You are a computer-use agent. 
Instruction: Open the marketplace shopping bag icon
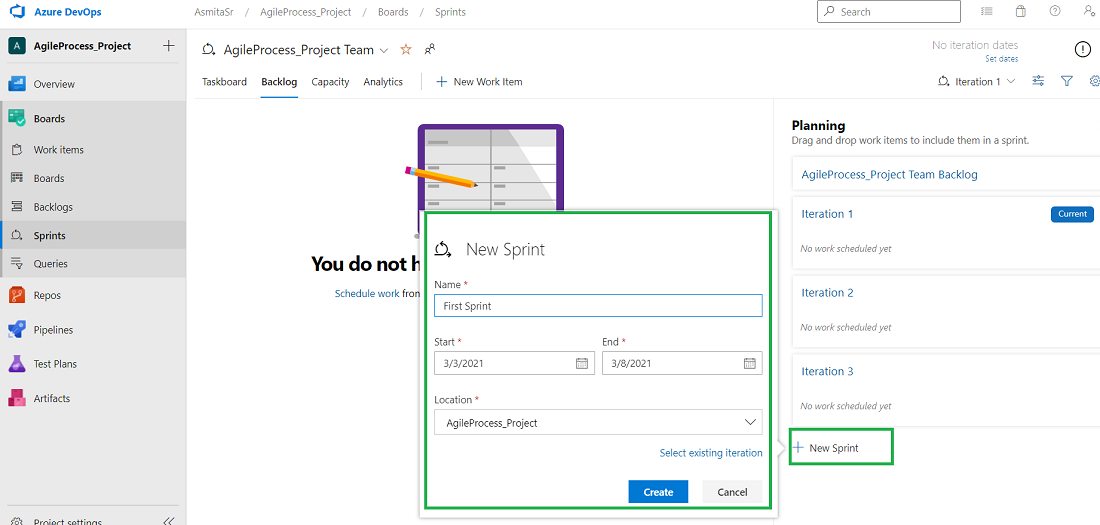coord(1020,12)
